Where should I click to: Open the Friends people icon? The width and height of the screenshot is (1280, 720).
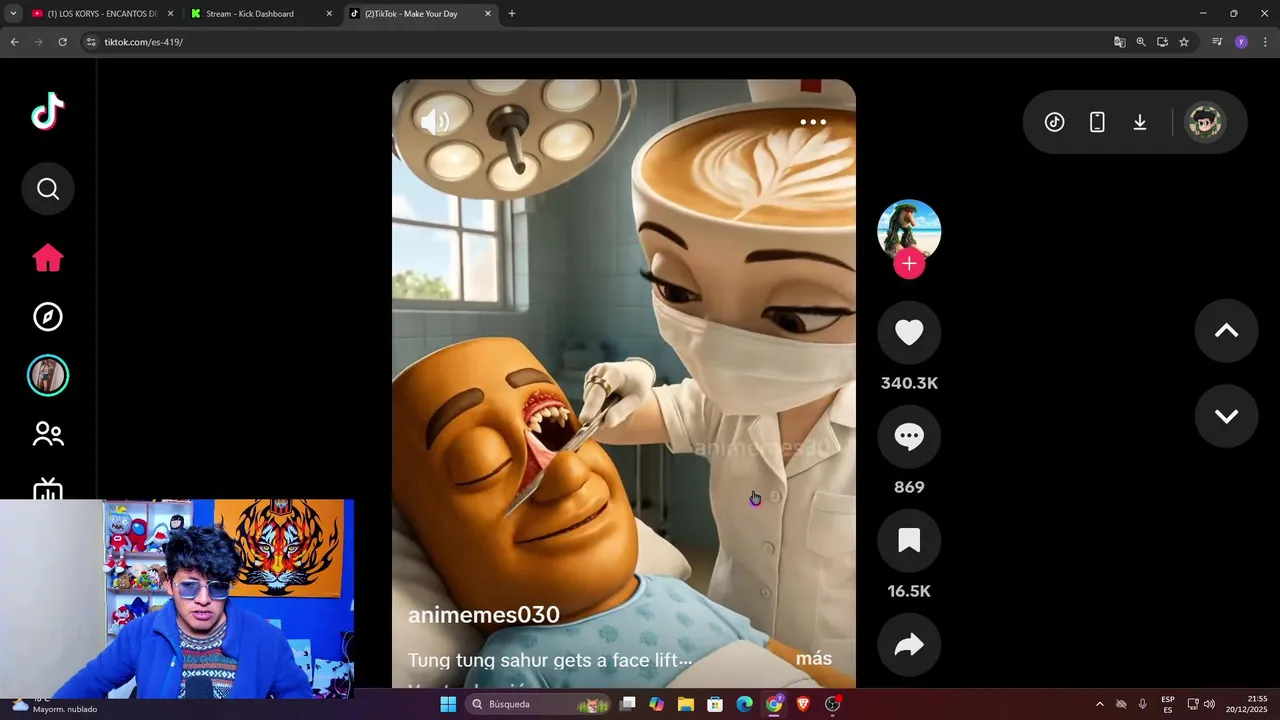(x=48, y=434)
